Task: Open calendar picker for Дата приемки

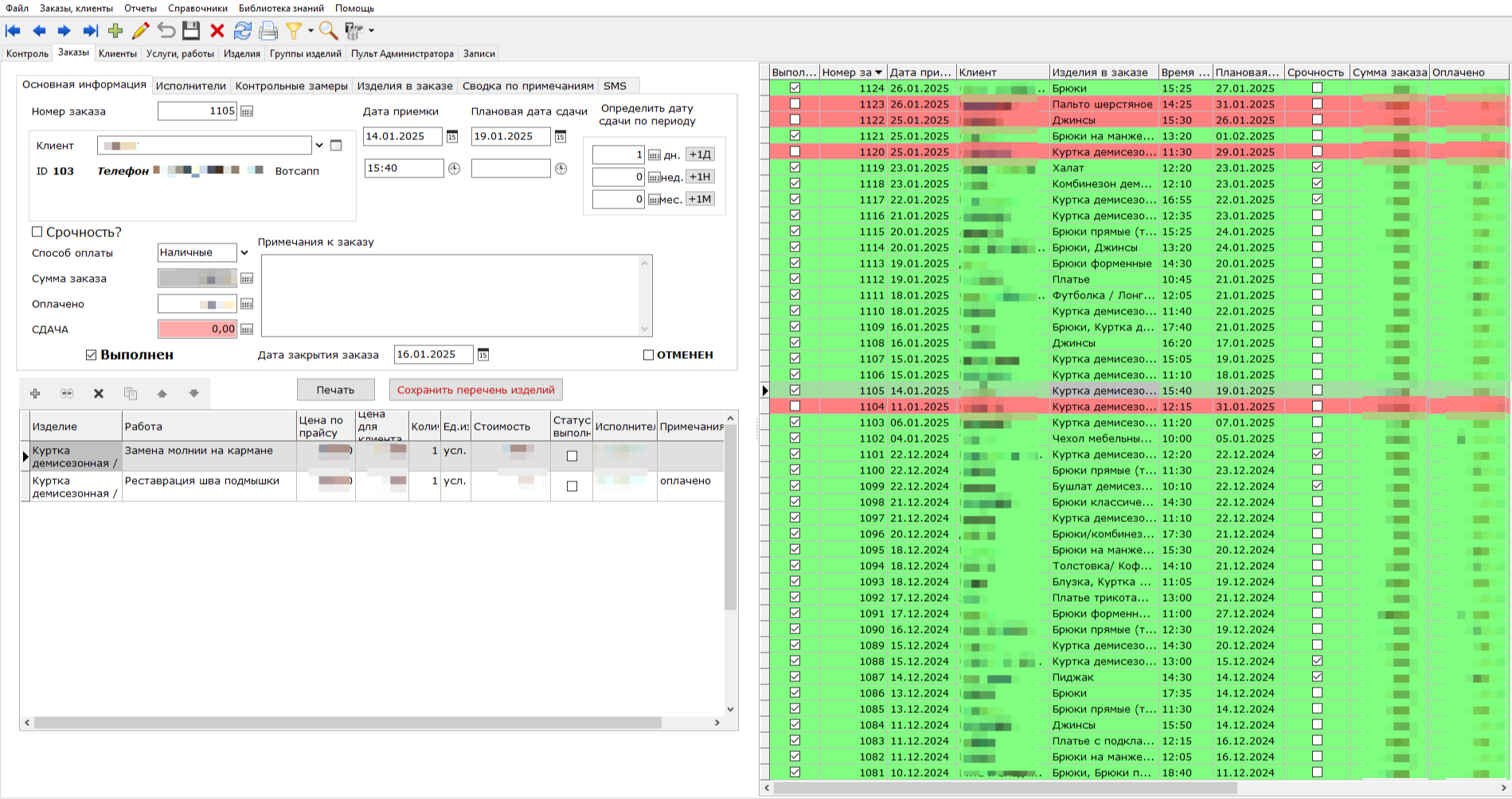Action: point(452,137)
